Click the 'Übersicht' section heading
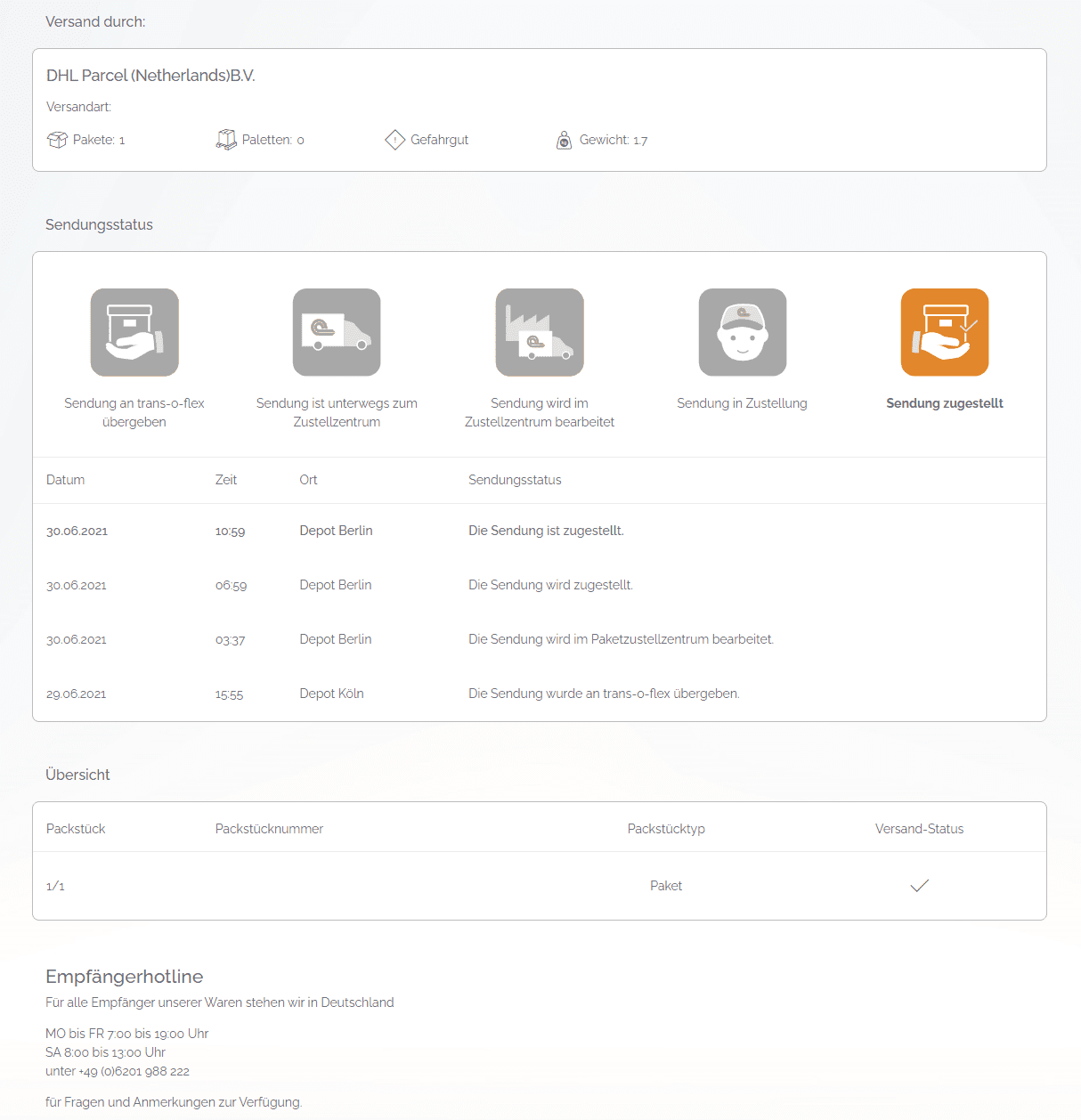 coord(77,775)
